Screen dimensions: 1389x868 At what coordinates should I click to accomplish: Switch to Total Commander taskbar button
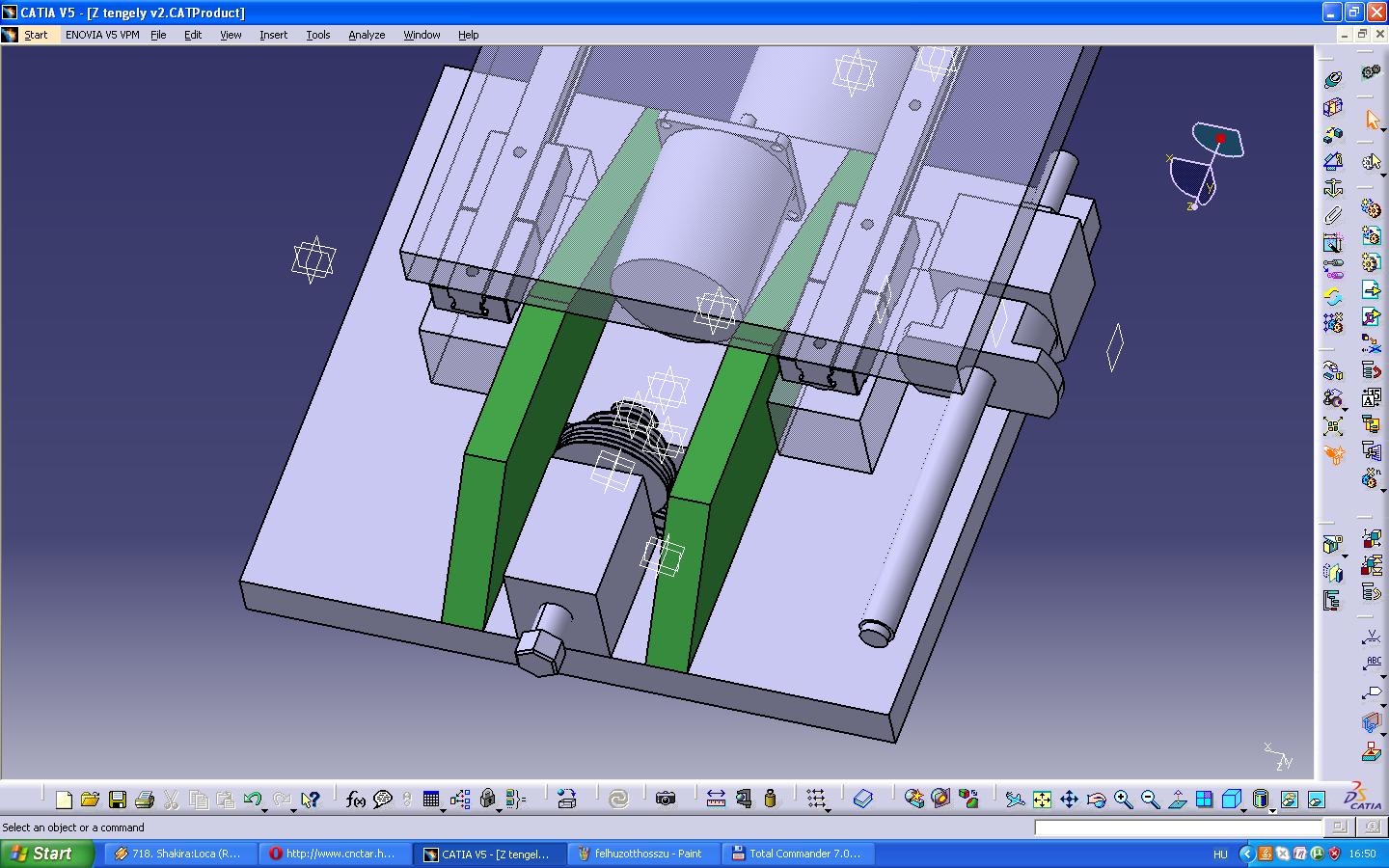click(x=798, y=854)
